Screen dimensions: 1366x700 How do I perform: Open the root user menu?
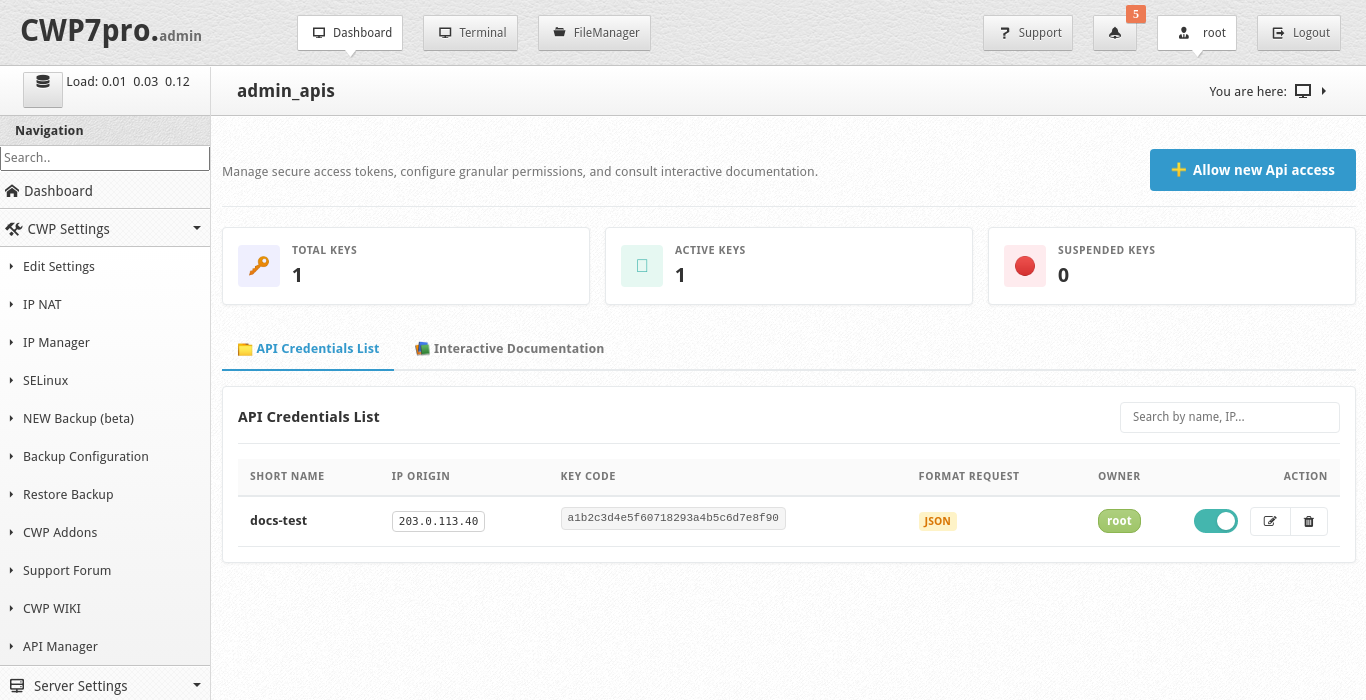1197,33
